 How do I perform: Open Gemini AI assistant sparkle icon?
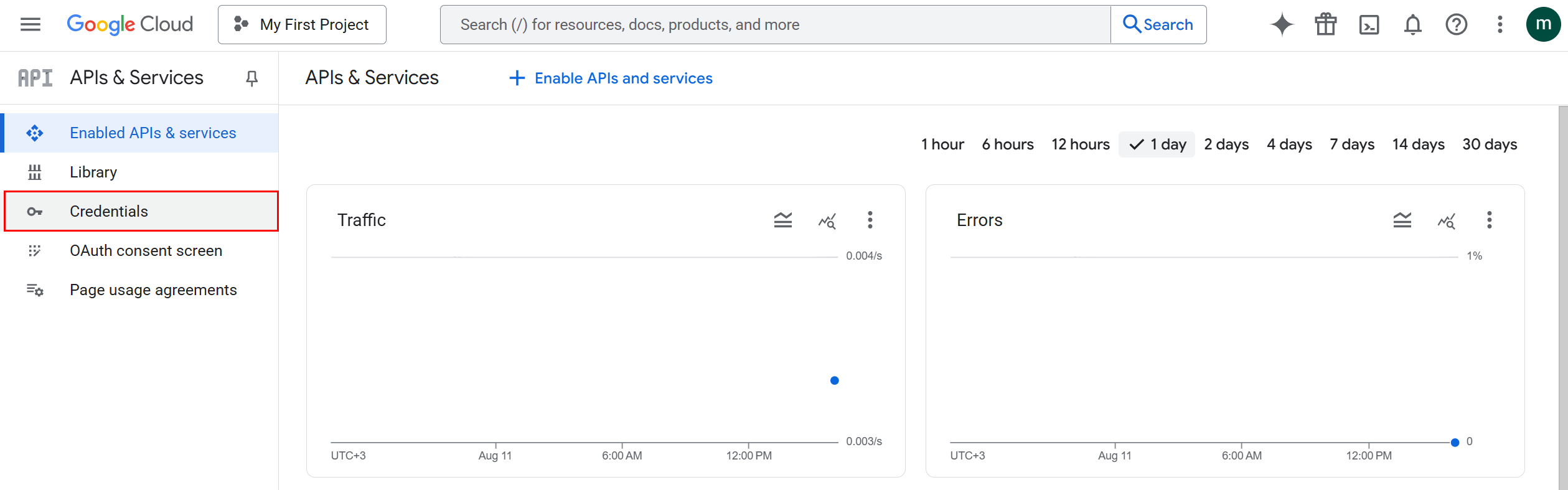click(1282, 24)
